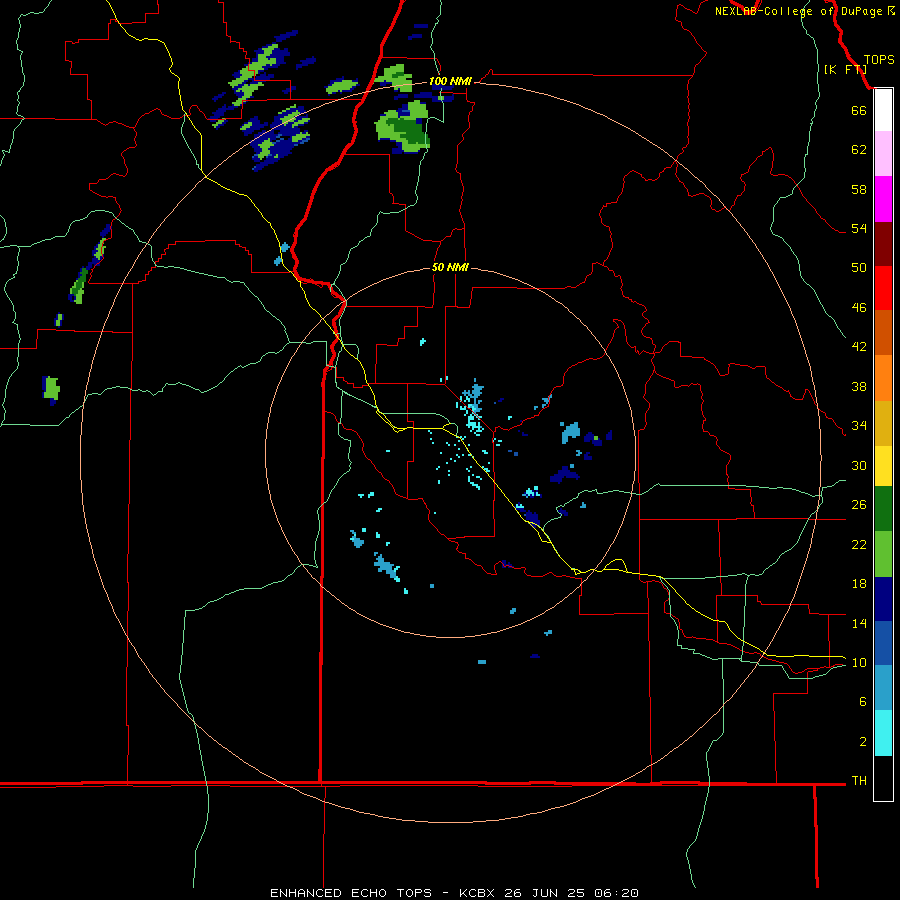Click the 22 value on the legend scale
This screenshot has height=900, width=900.
coord(859,544)
